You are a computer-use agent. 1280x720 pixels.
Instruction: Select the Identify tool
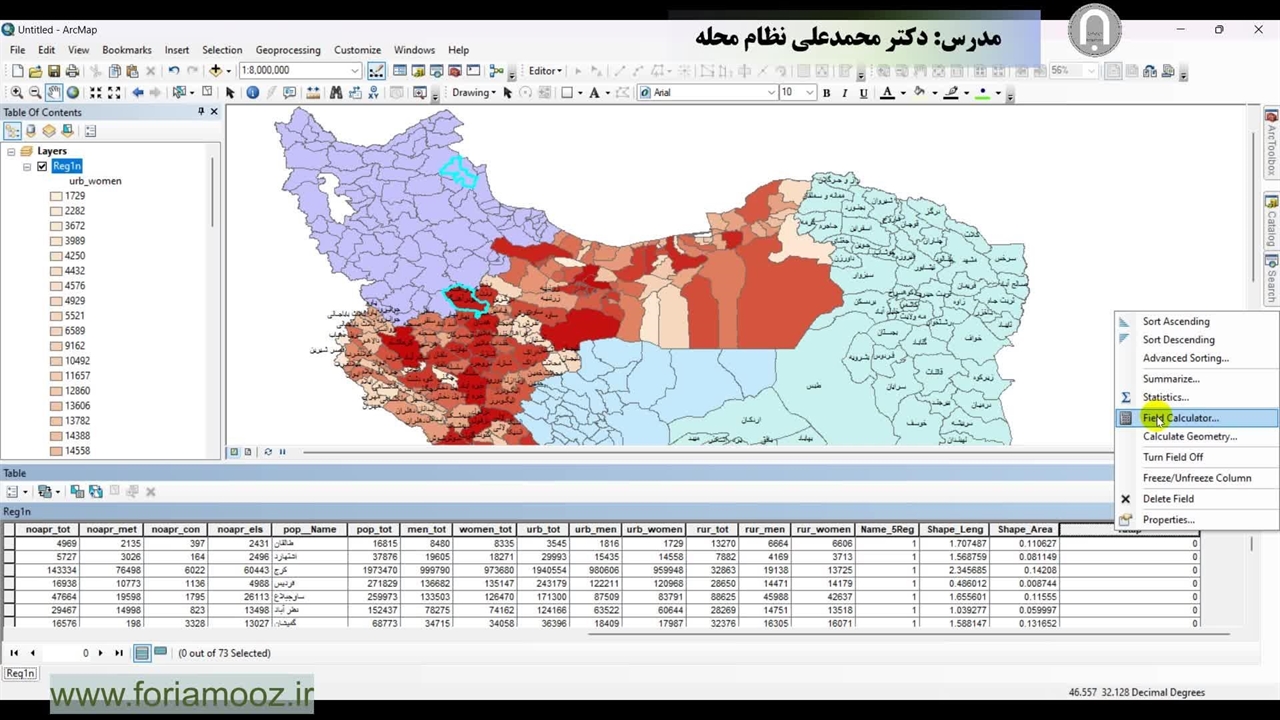(252, 92)
